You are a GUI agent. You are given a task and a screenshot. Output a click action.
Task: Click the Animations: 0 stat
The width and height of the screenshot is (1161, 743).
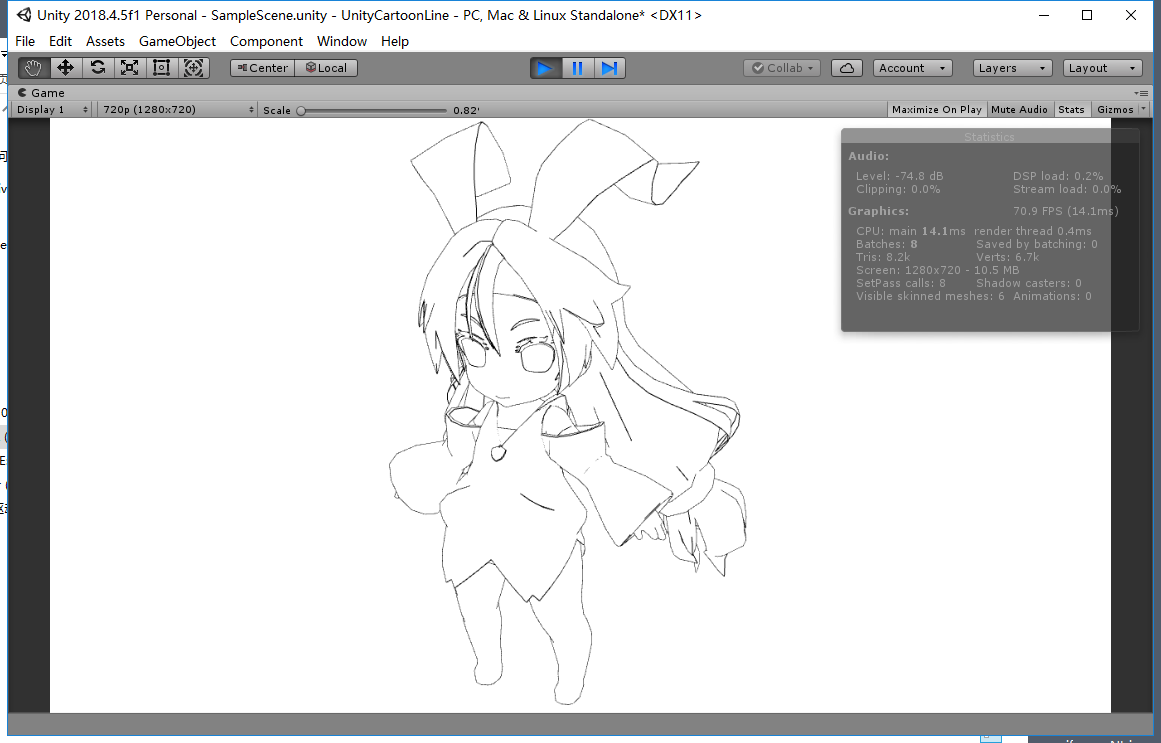pos(1052,296)
